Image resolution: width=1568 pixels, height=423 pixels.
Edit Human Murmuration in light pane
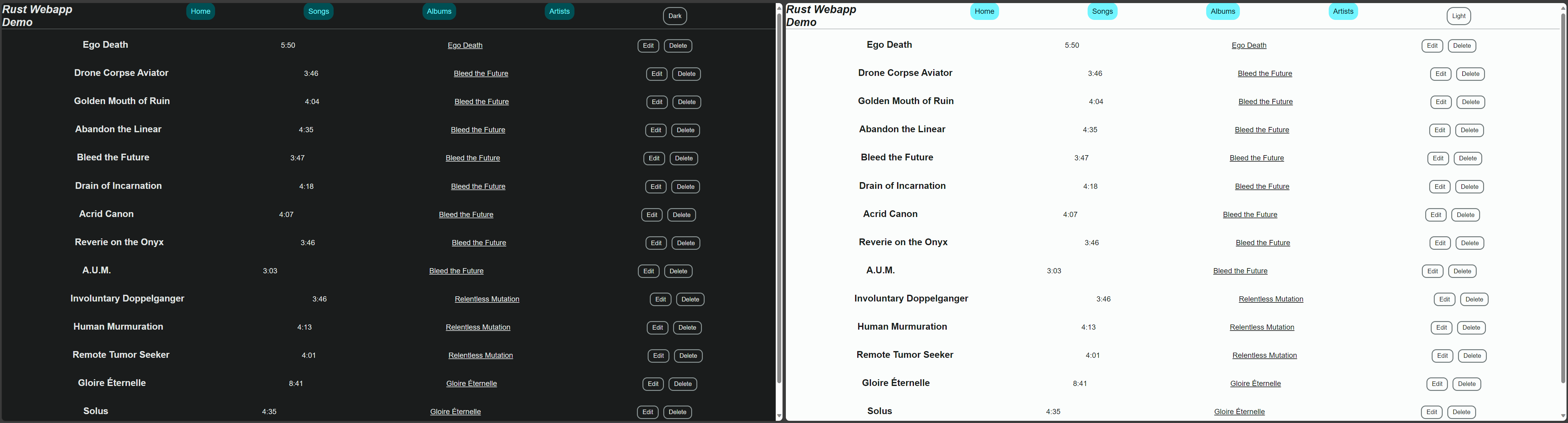coord(1441,328)
